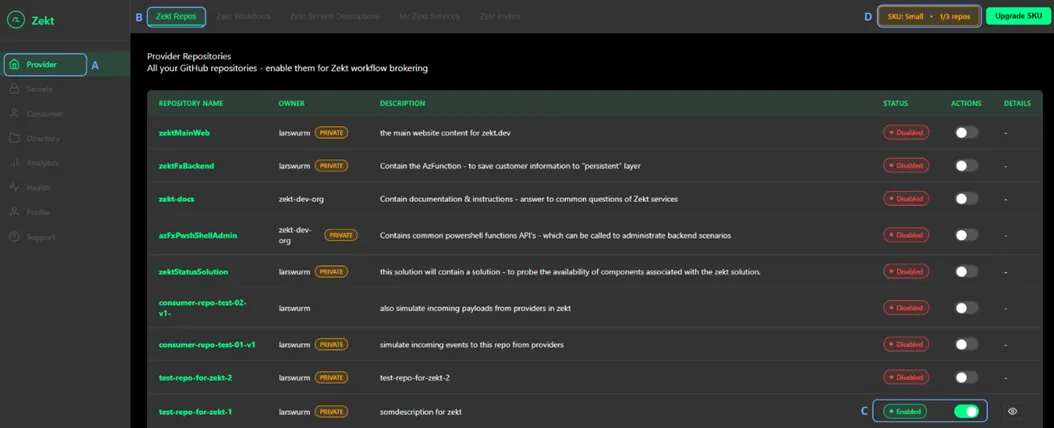Click the Details column header
The width and height of the screenshot is (1054, 428).
point(1017,103)
